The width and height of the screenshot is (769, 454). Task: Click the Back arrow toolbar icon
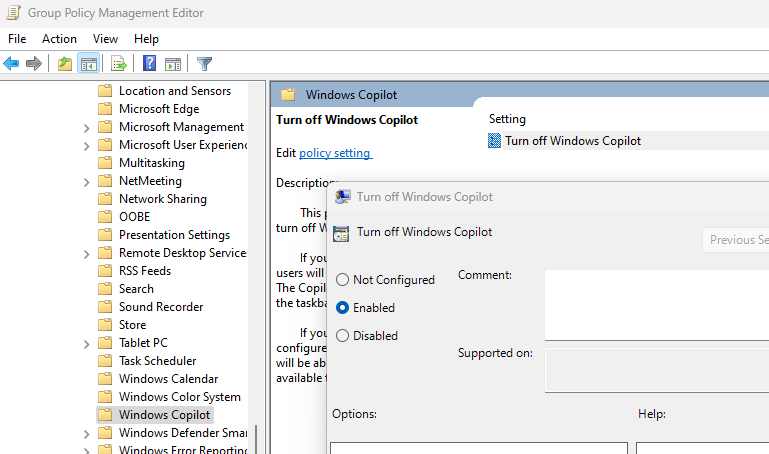(11, 64)
